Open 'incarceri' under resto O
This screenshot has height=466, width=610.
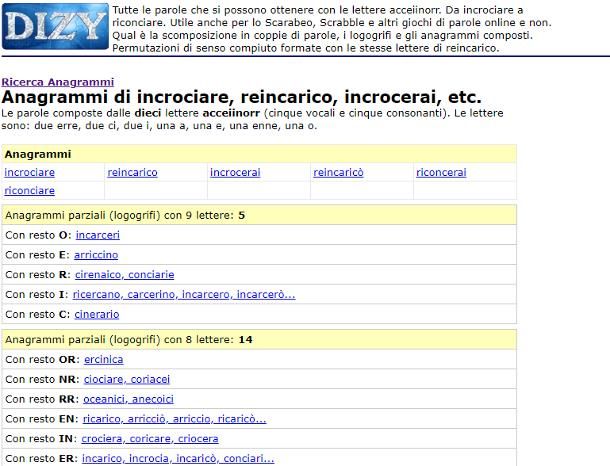97,235
